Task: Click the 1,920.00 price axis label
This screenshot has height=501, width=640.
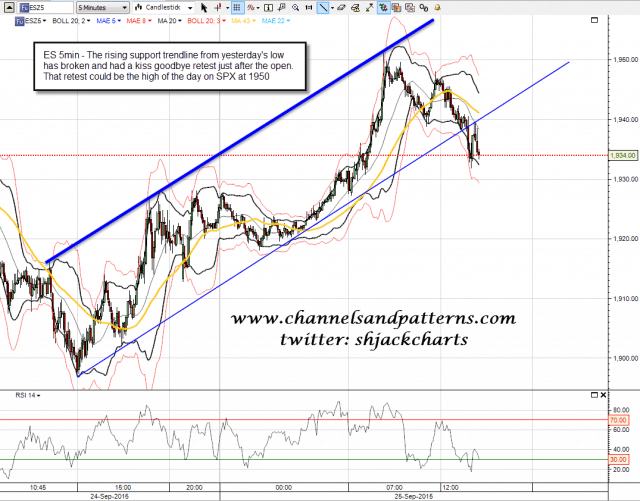Action: pos(625,239)
